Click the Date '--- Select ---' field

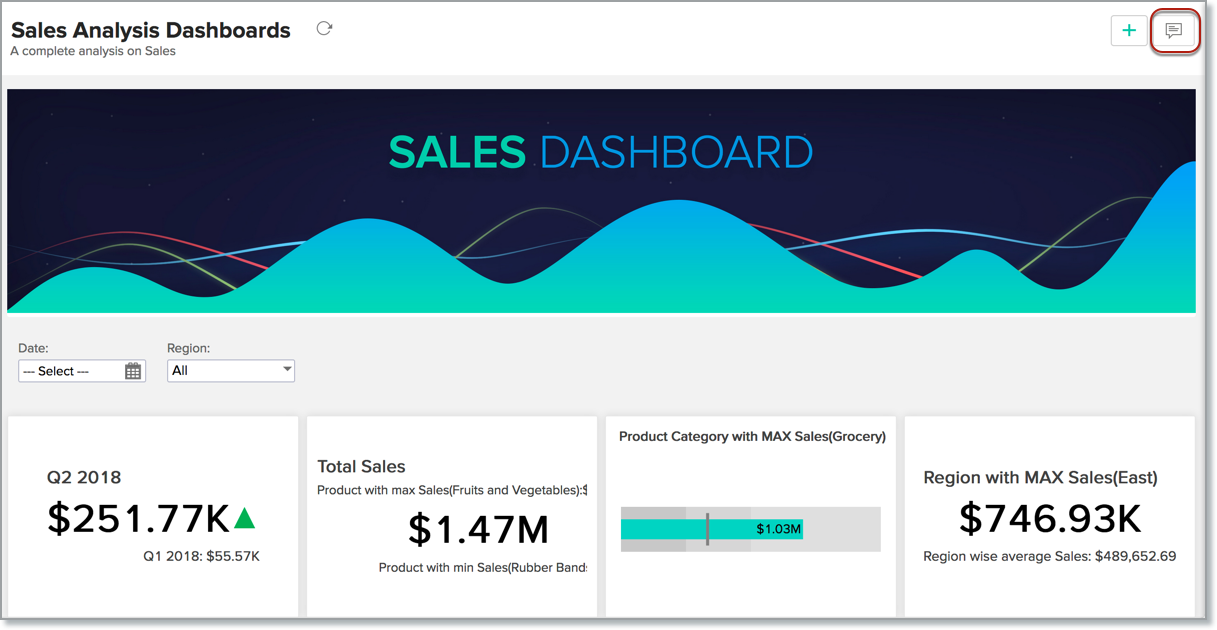point(70,371)
